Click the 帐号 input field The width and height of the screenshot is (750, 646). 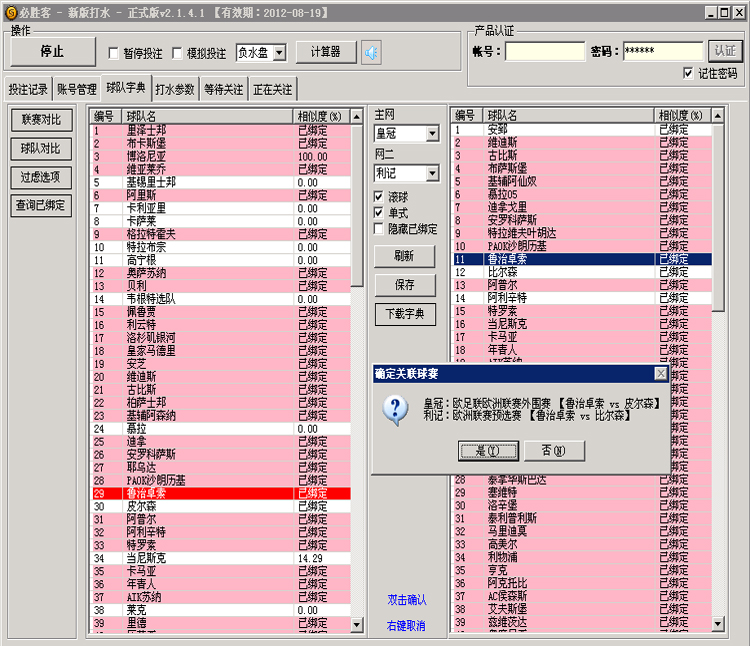point(545,51)
